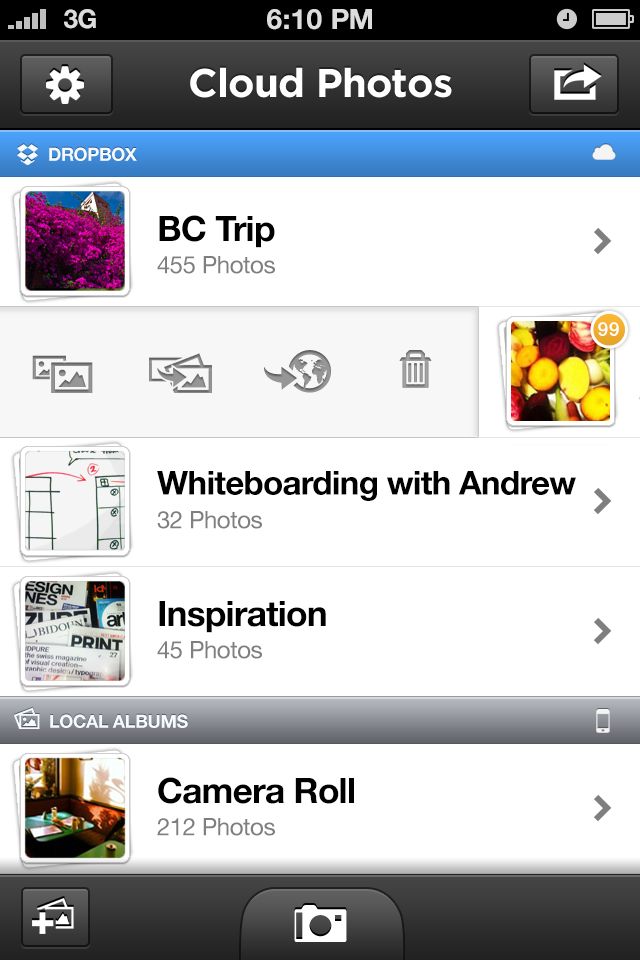Tap the fruit thumbnail with 99 badge
Screen dimensions: 640x960
(560, 372)
